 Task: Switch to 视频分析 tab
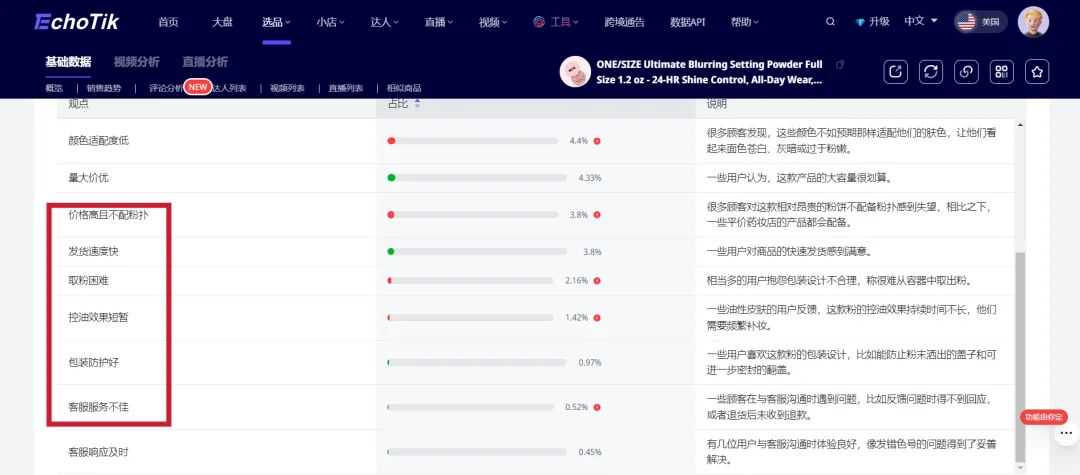136,62
